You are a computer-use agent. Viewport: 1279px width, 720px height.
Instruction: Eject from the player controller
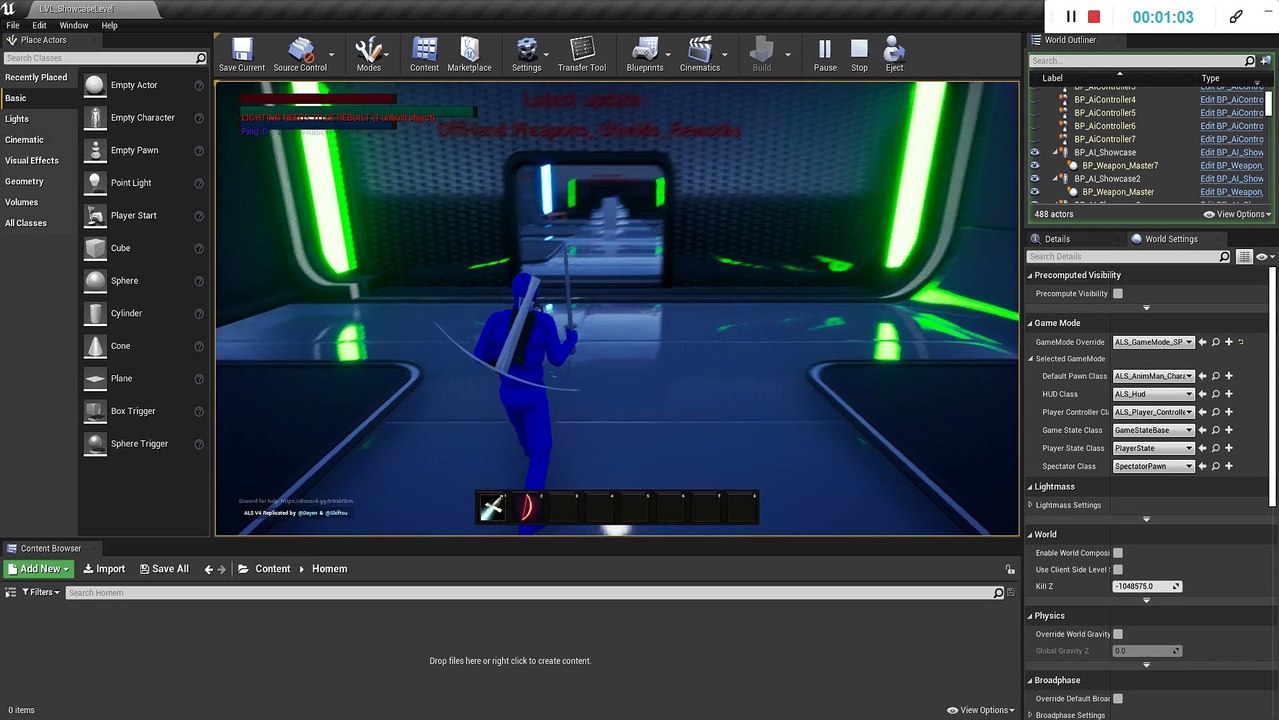(894, 55)
